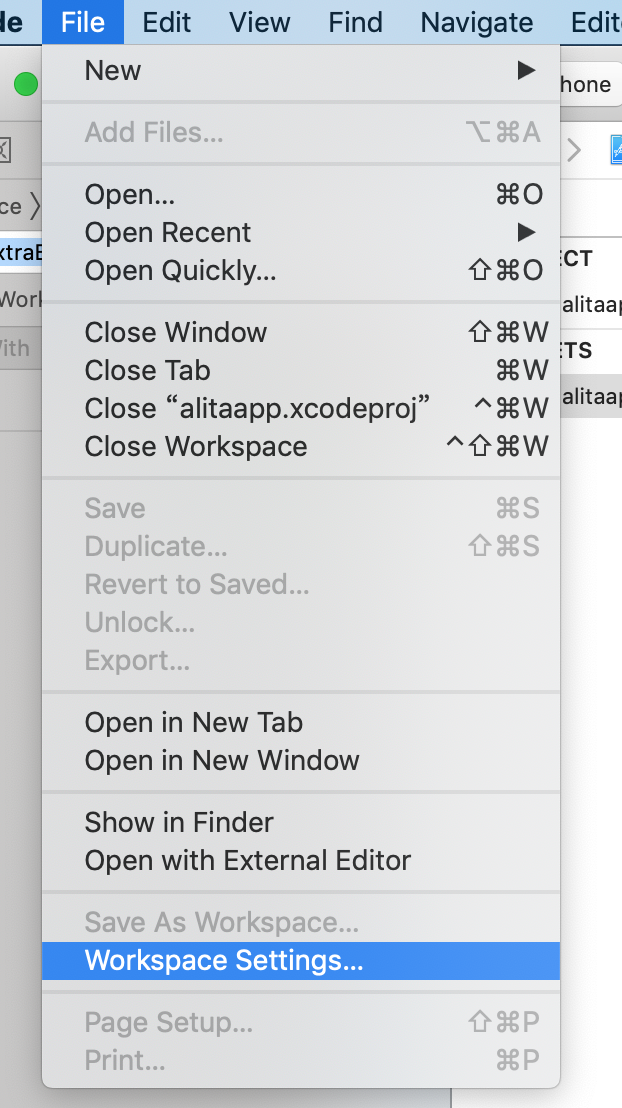Choose Close Window from the menu

pos(176,333)
